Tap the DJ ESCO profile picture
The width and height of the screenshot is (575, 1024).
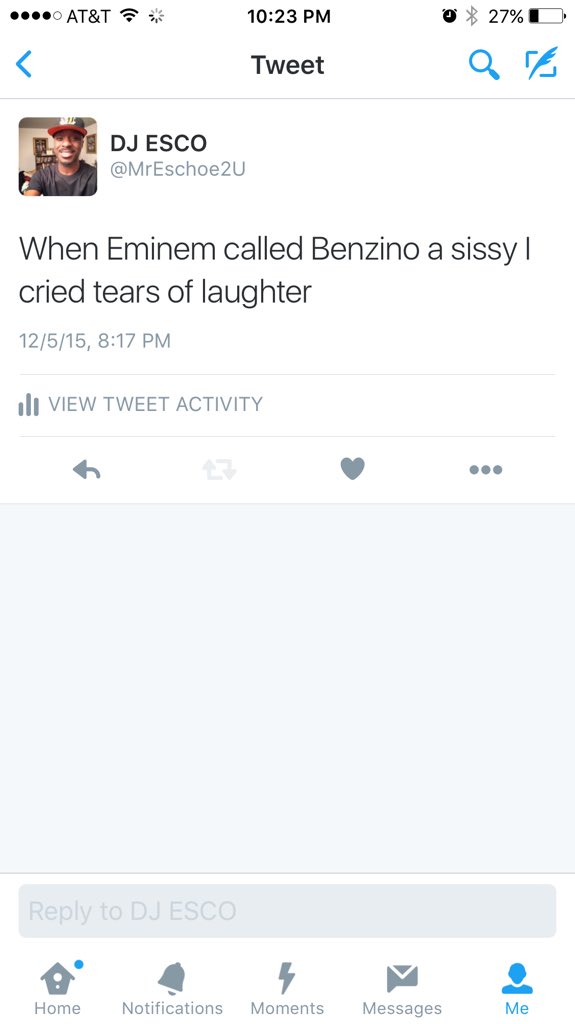(x=58, y=157)
